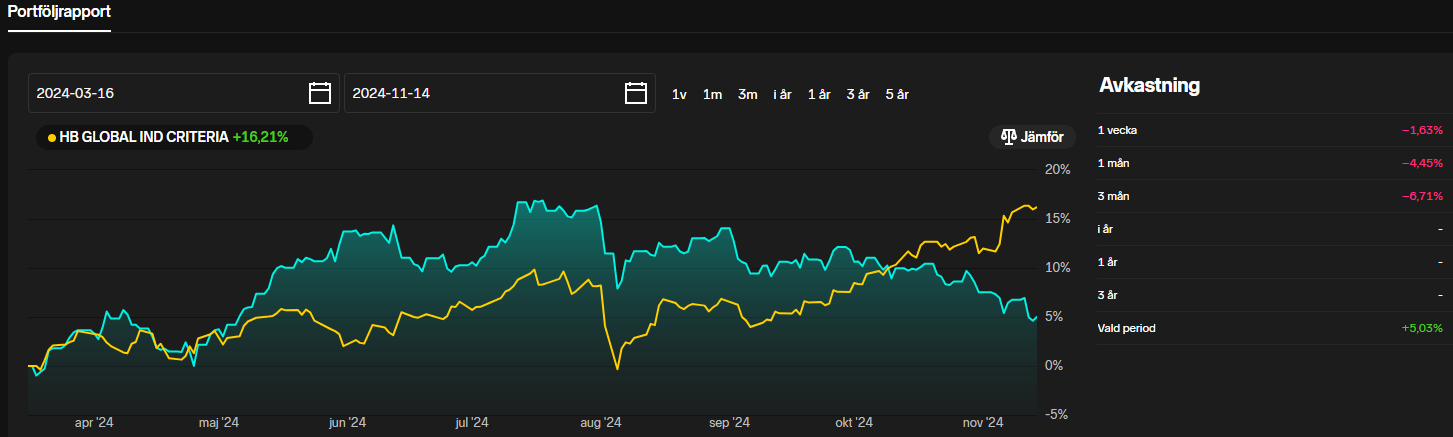Set the chart range to 1 år
The width and height of the screenshot is (1453, 437).
(819, 94)
